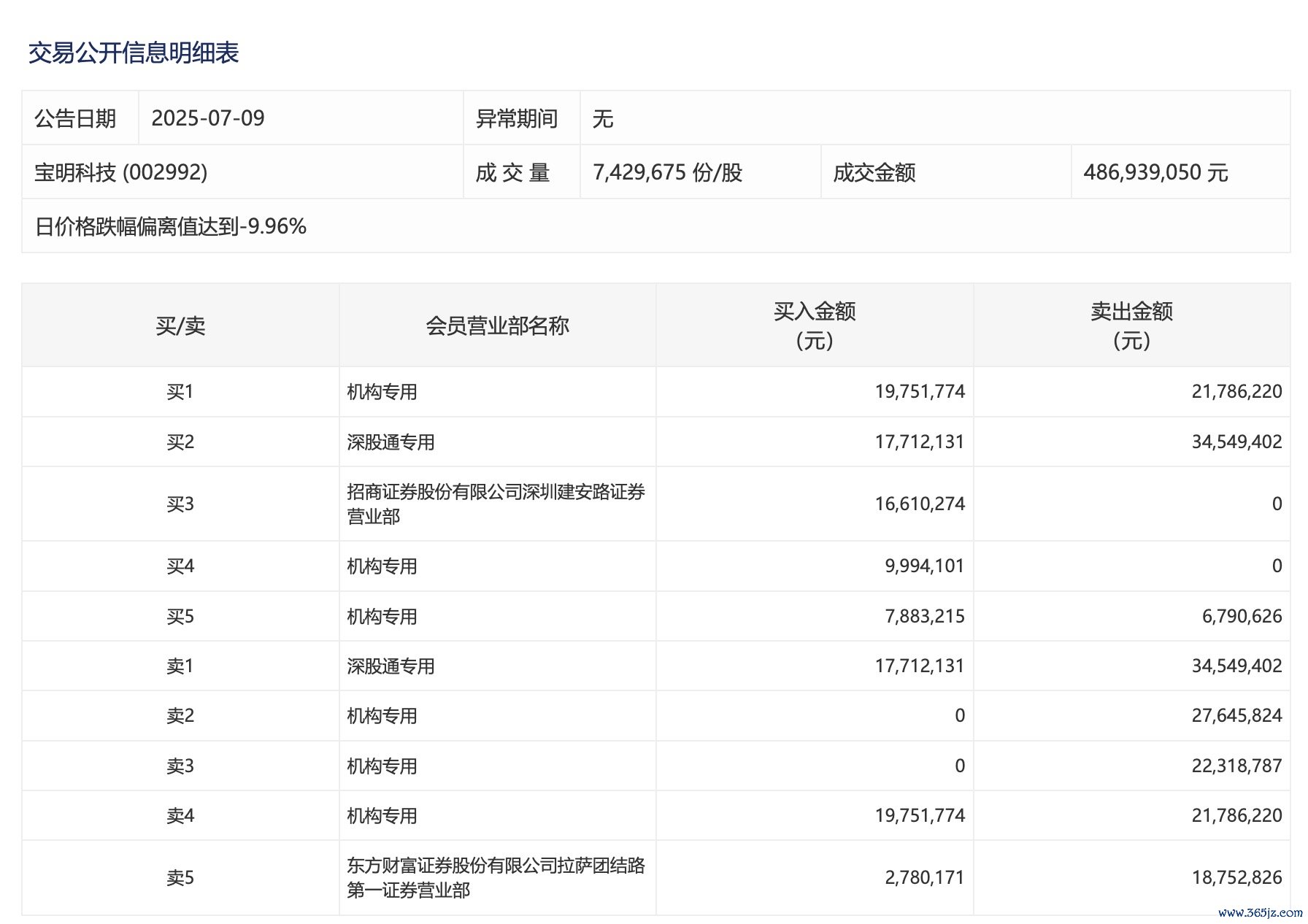This screenshot has height=924, width=1308.
Task: Click 机构专用 in the 卖3 row
Action: click(x=382, y=766)
